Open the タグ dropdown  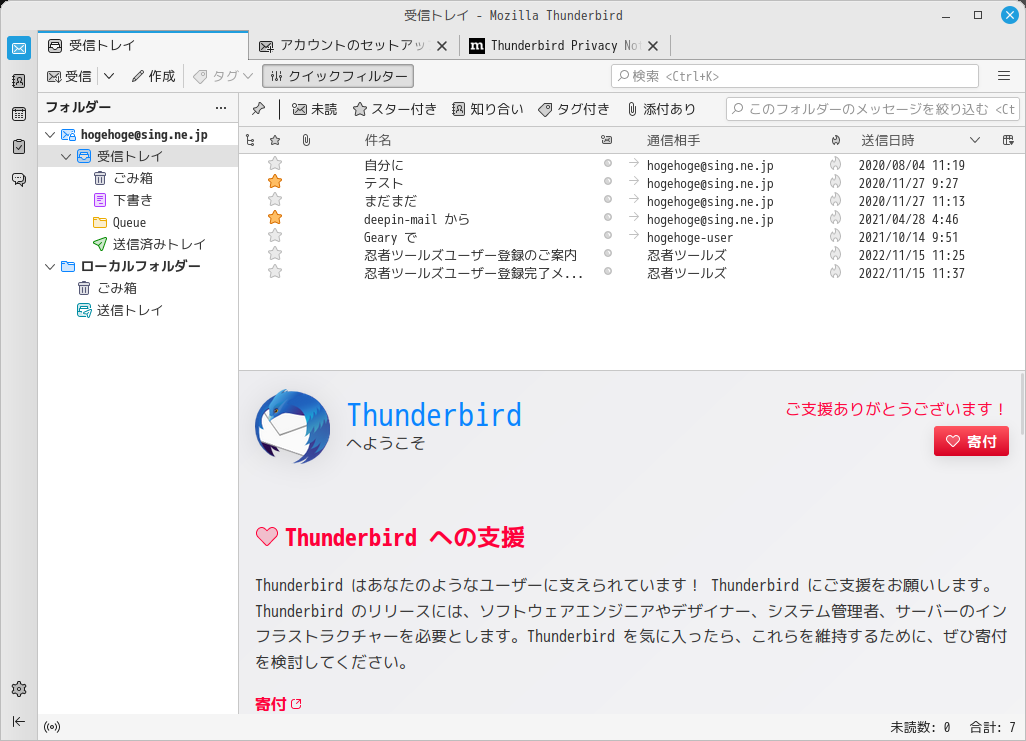(223, 76)
